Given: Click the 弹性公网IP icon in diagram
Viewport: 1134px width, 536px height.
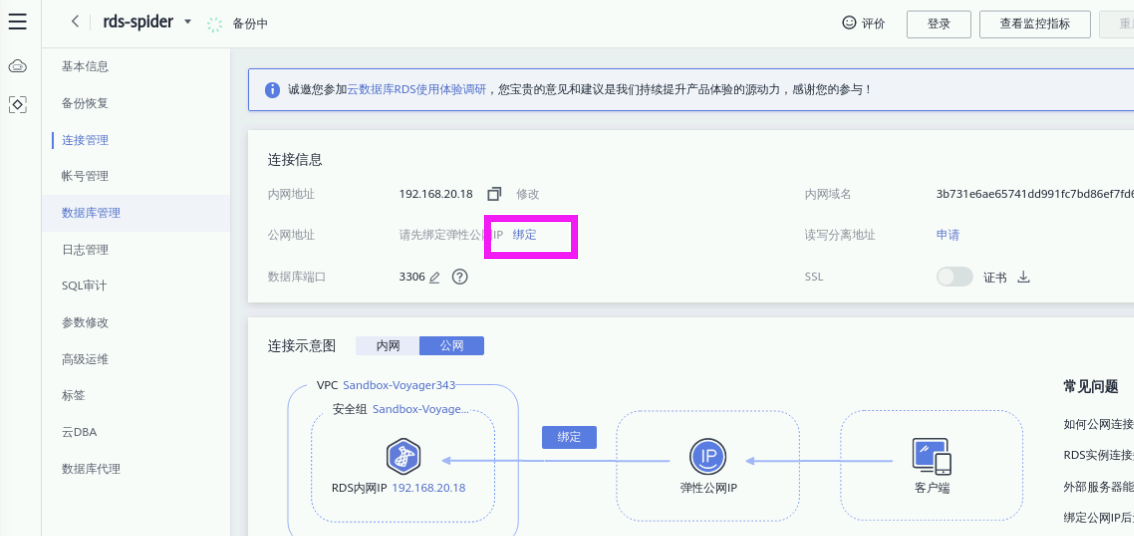Looking at the screenshot, I should [x=707, y=457].
